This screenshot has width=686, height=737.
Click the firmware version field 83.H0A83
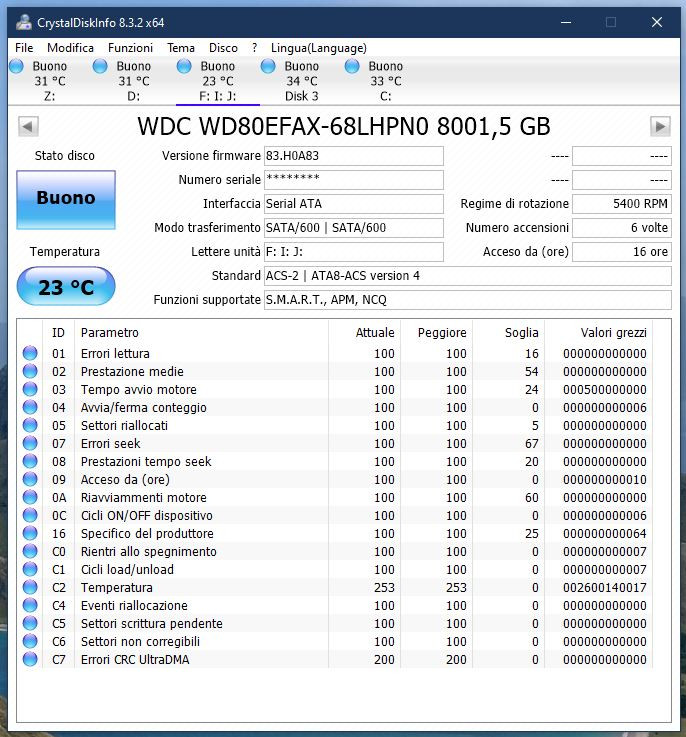tap(354, 156)
